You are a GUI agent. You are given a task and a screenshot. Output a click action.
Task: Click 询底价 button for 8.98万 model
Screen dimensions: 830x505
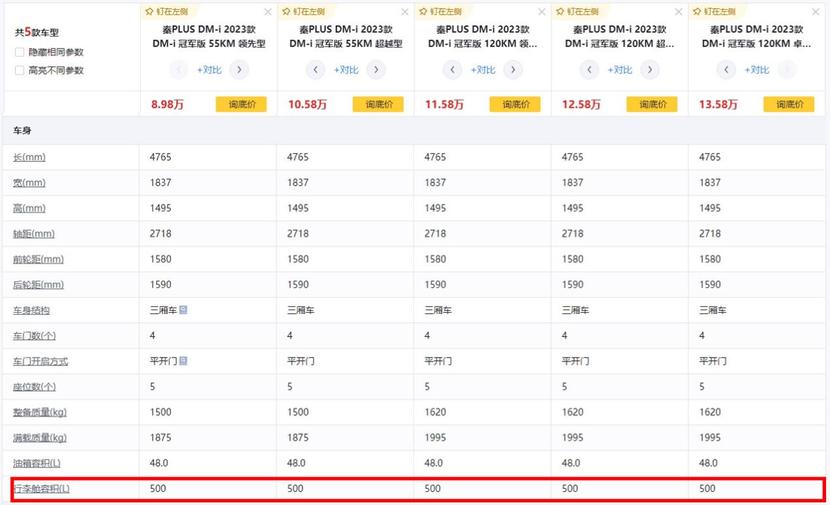pyautogui.click(x=241, y=104)
